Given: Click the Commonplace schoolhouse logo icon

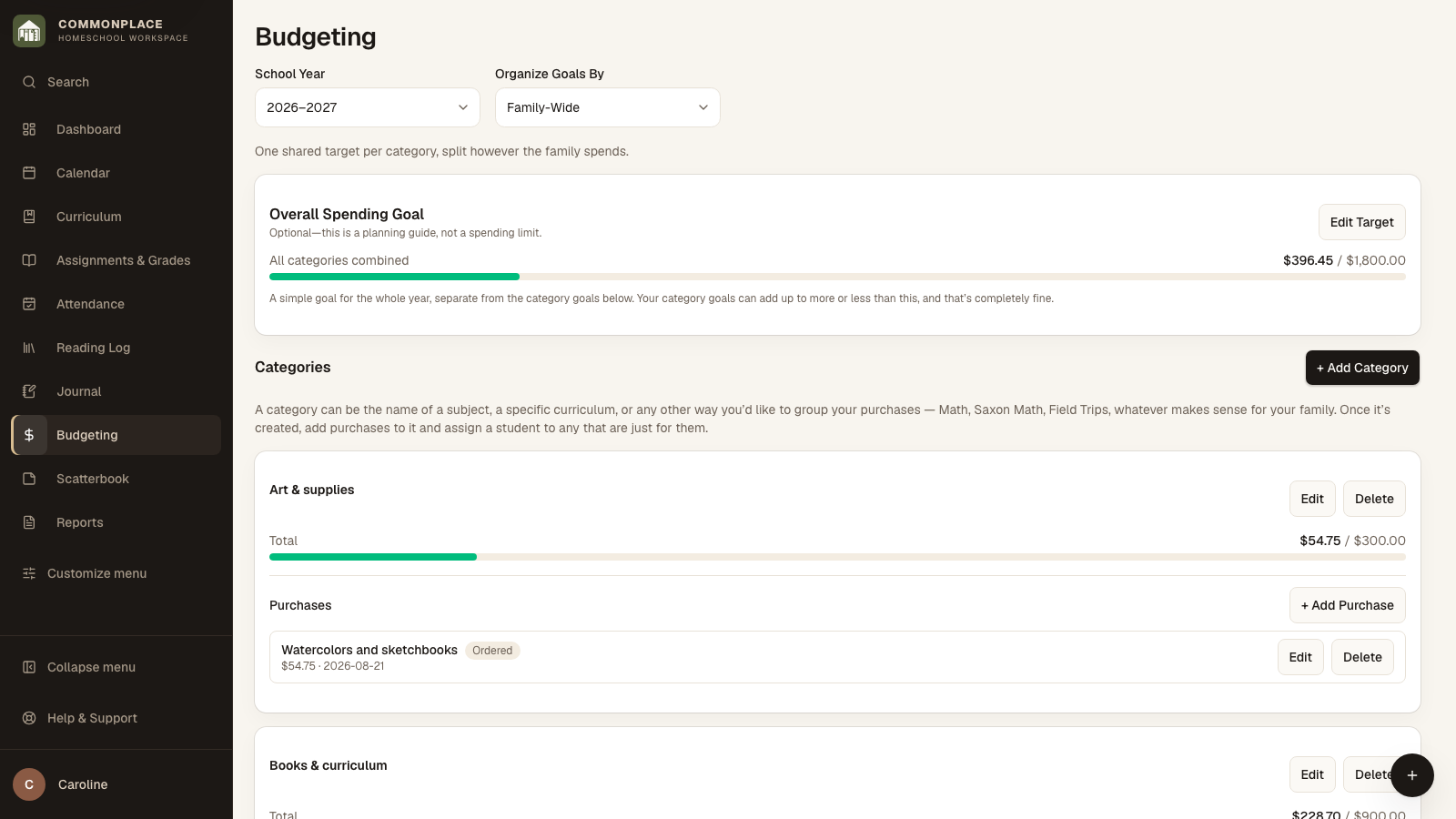Looking at the screenshot, I should 29,31.
